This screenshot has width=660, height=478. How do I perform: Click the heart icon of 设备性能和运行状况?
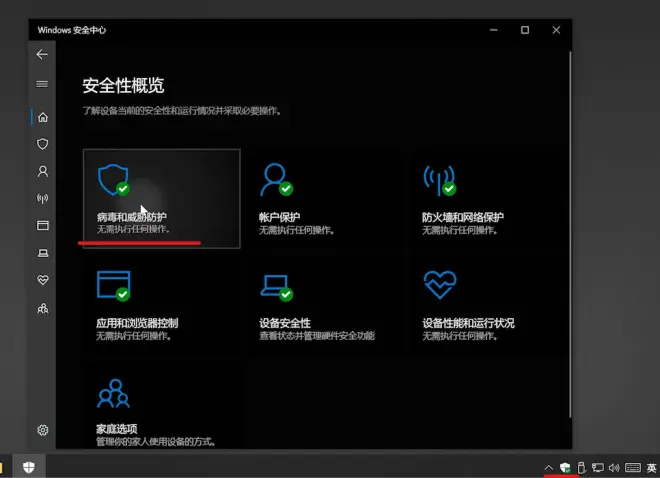[440, 285]
